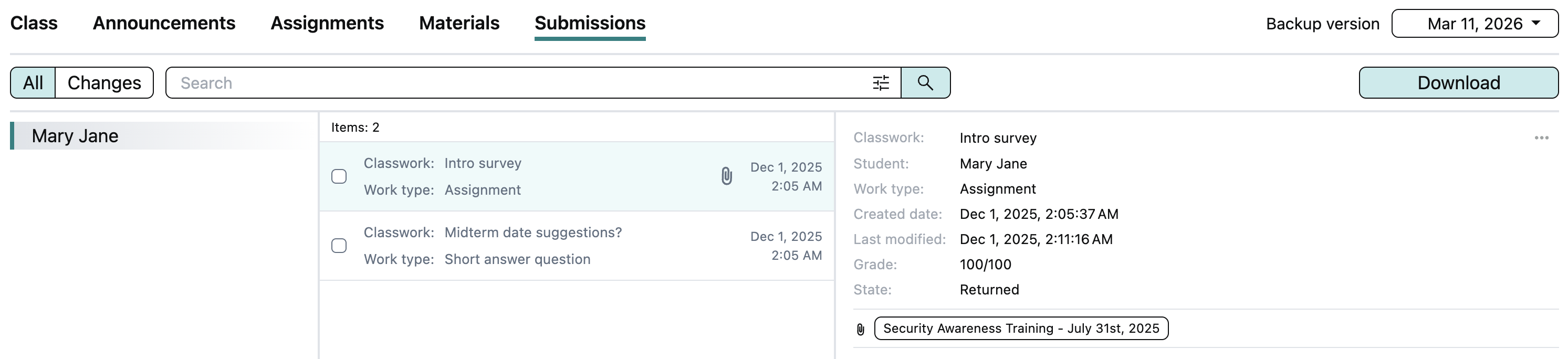Open the three-dot more options menu

tap(1541, 138)
